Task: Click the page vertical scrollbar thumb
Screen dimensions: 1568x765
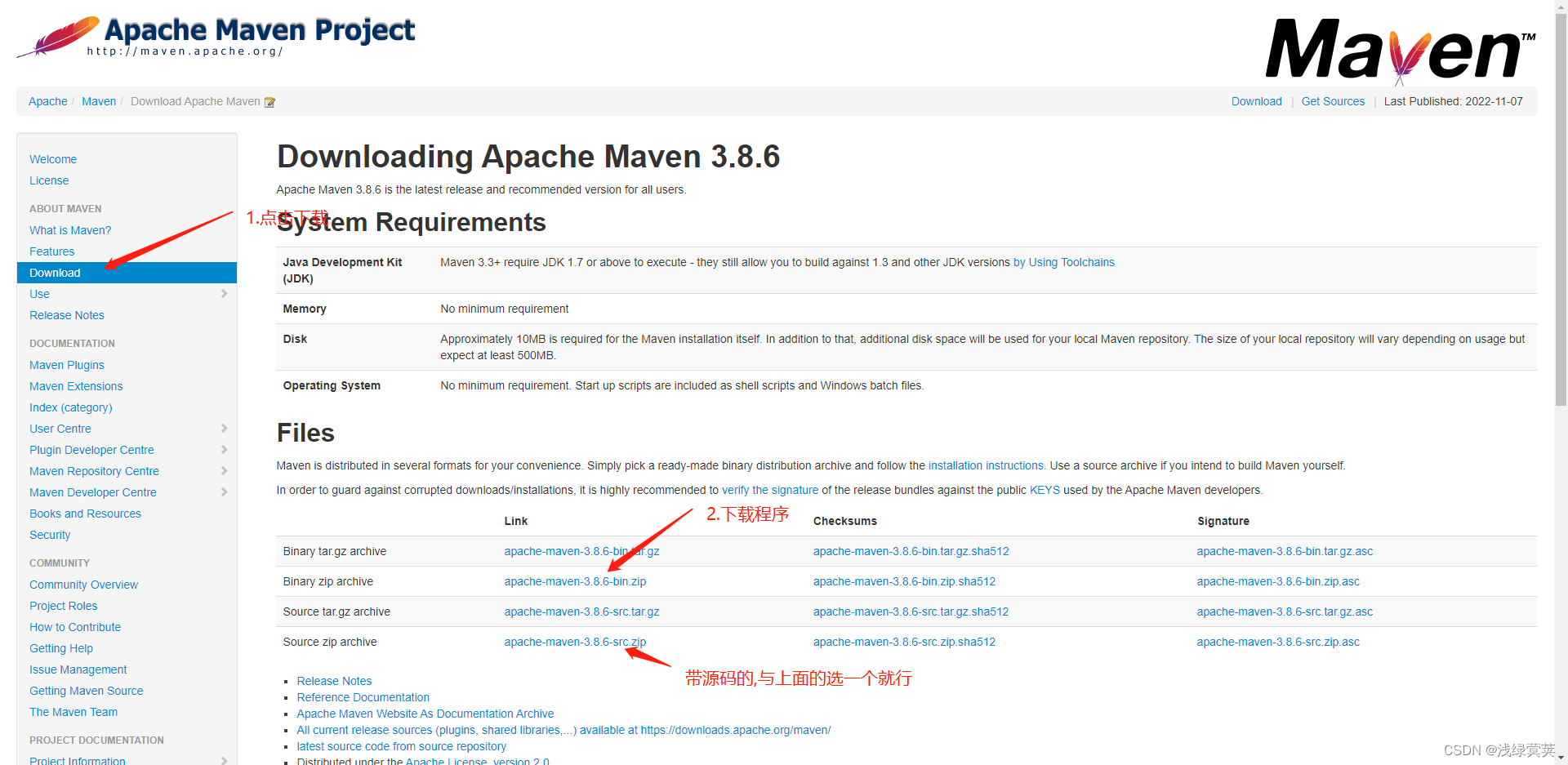Action: coord(1561,208)
